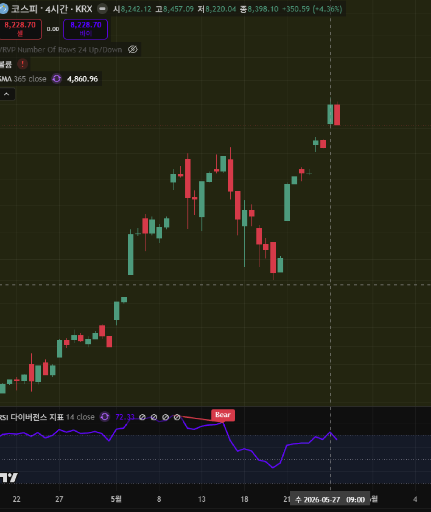The height and width of the screenshot is (512, 431).
Task: Click the red 8,228.70 셀 sell button
Action: click(20, 29)
